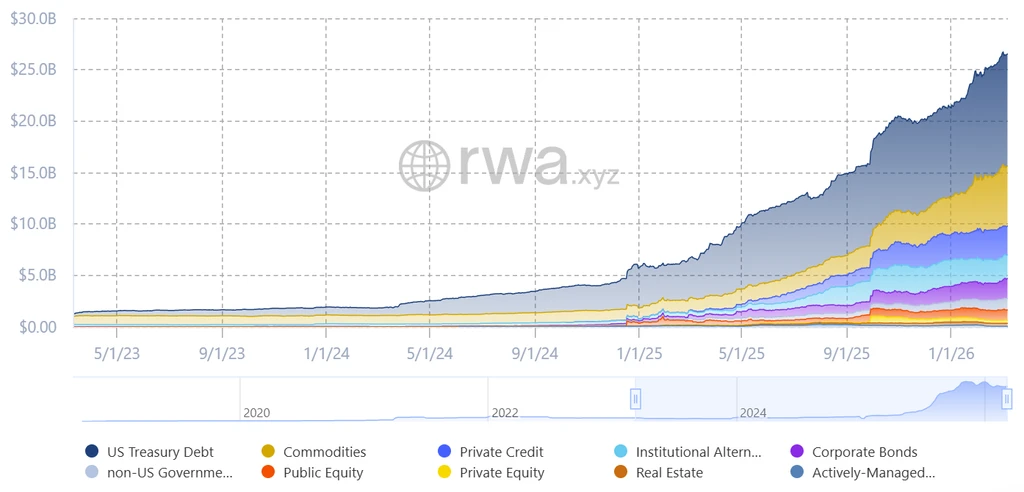Toggle Actively-Managed... legend item
This screenshot has width=1024, height=492.
(863, 472)
